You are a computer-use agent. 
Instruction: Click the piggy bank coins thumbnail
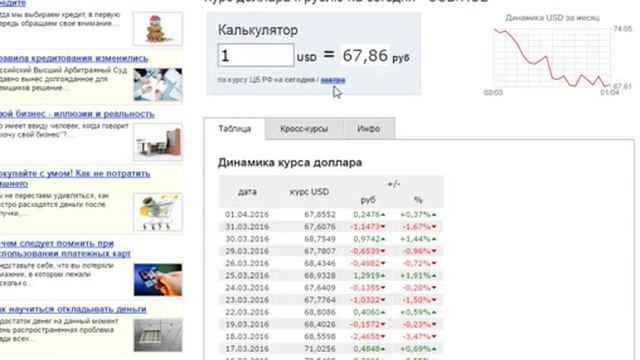coord(158,29)
